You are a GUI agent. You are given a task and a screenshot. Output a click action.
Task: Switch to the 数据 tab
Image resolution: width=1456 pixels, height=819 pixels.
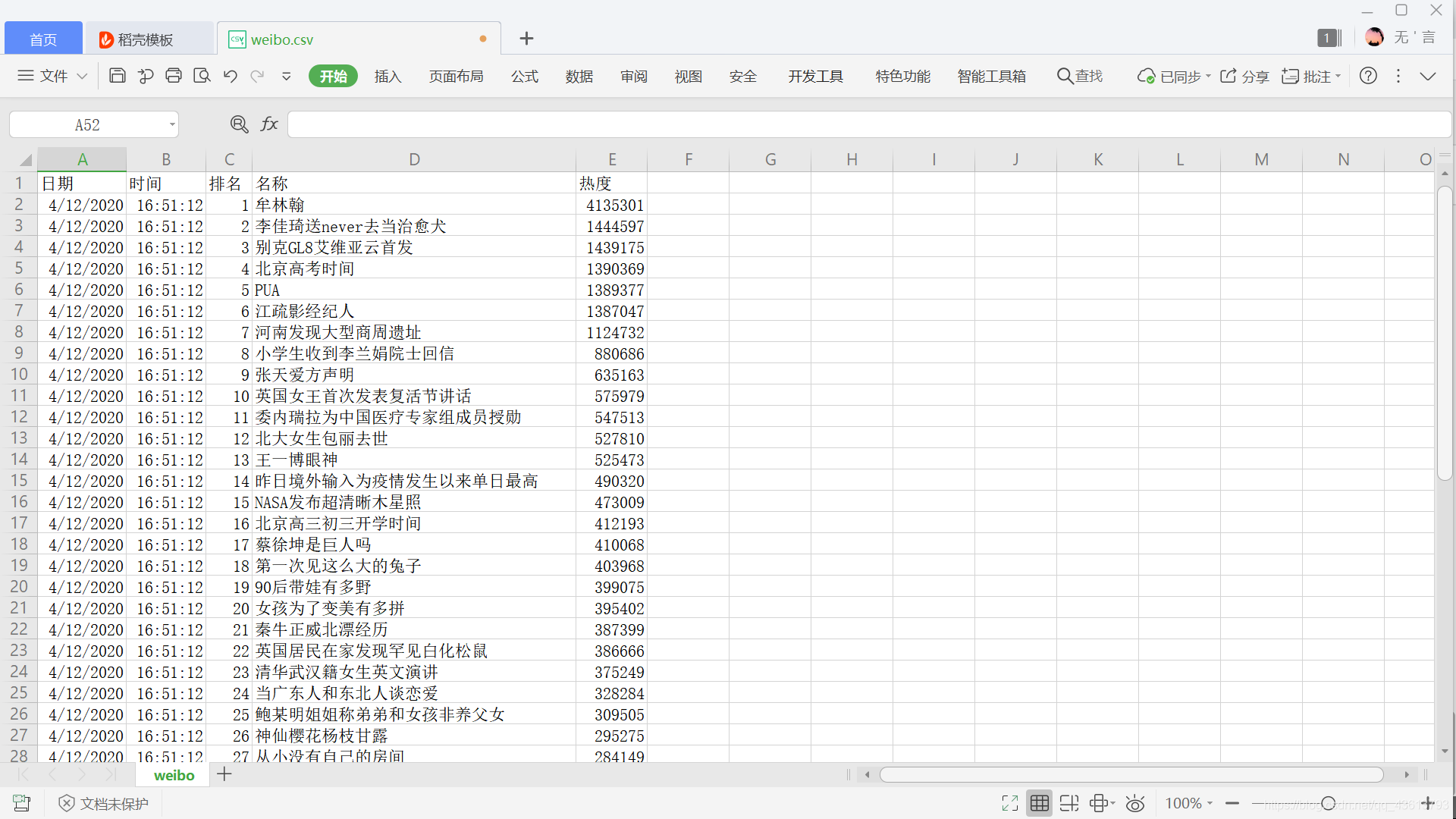pos(579,76)
